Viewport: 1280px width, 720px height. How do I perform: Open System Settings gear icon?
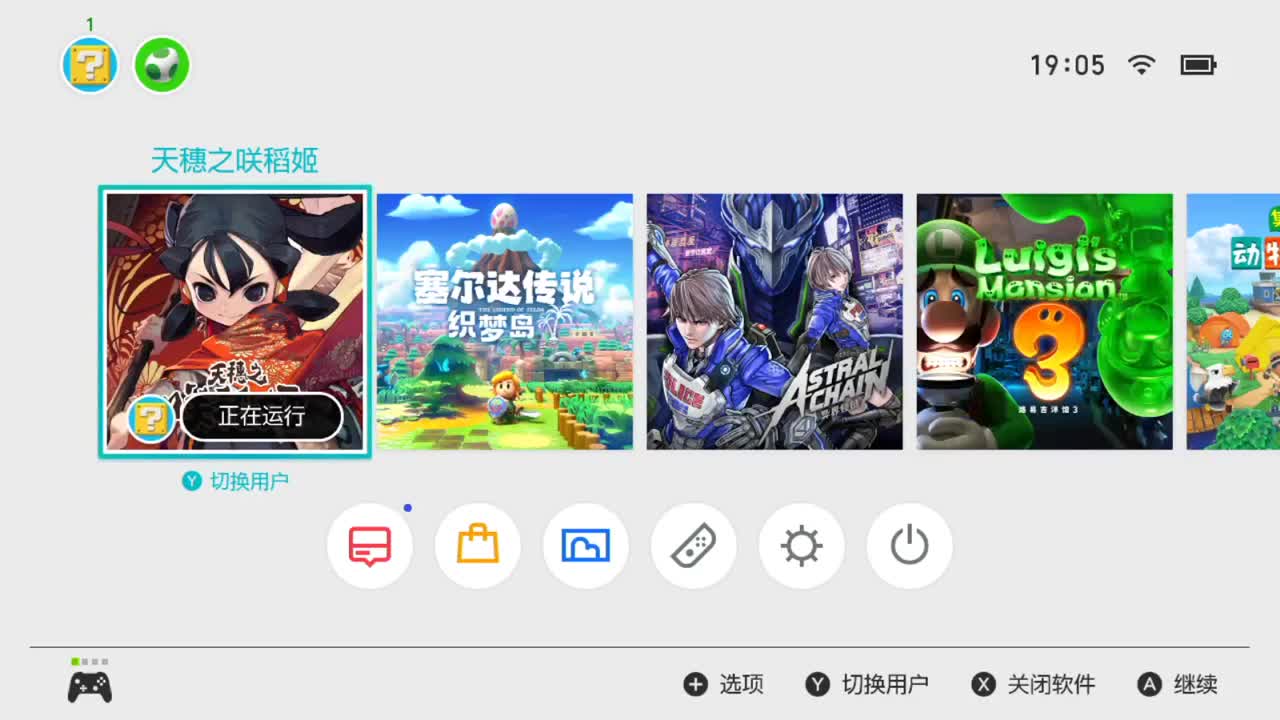(x=802, y=546)
